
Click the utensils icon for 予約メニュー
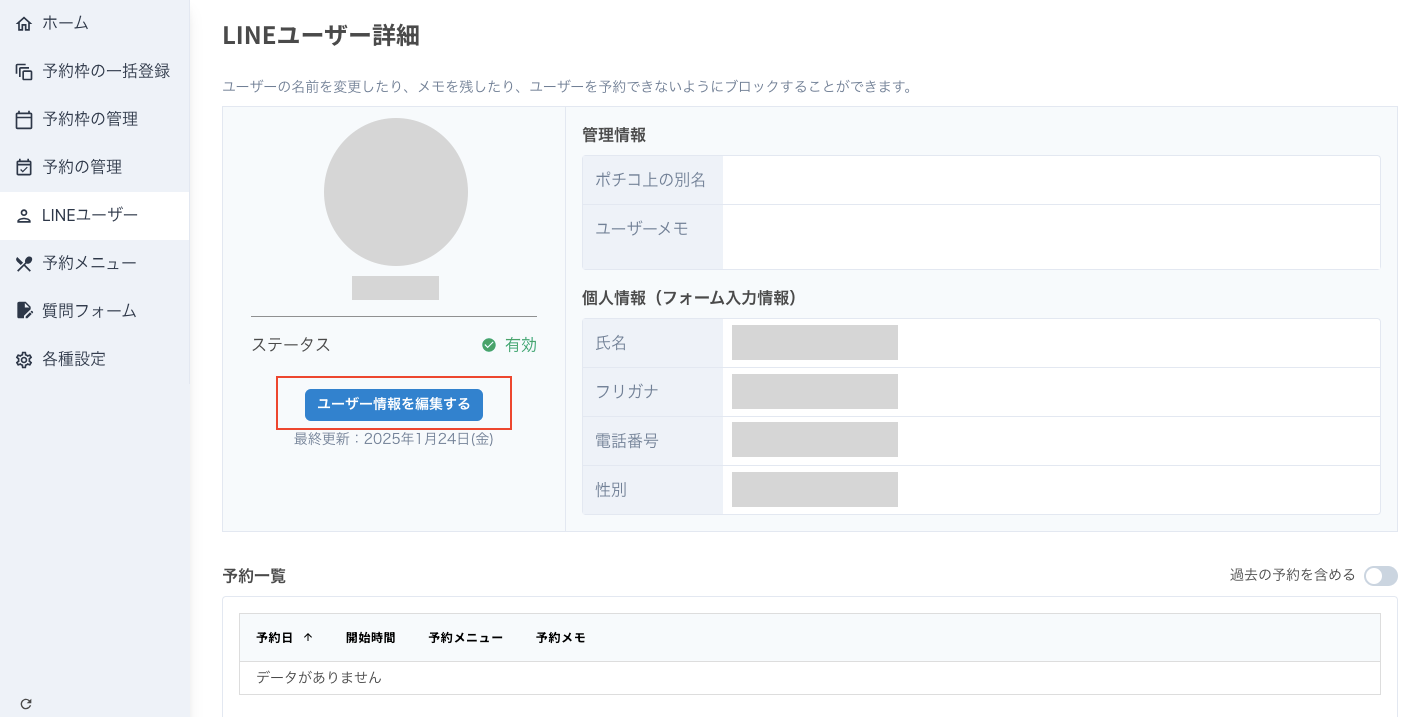24,264
